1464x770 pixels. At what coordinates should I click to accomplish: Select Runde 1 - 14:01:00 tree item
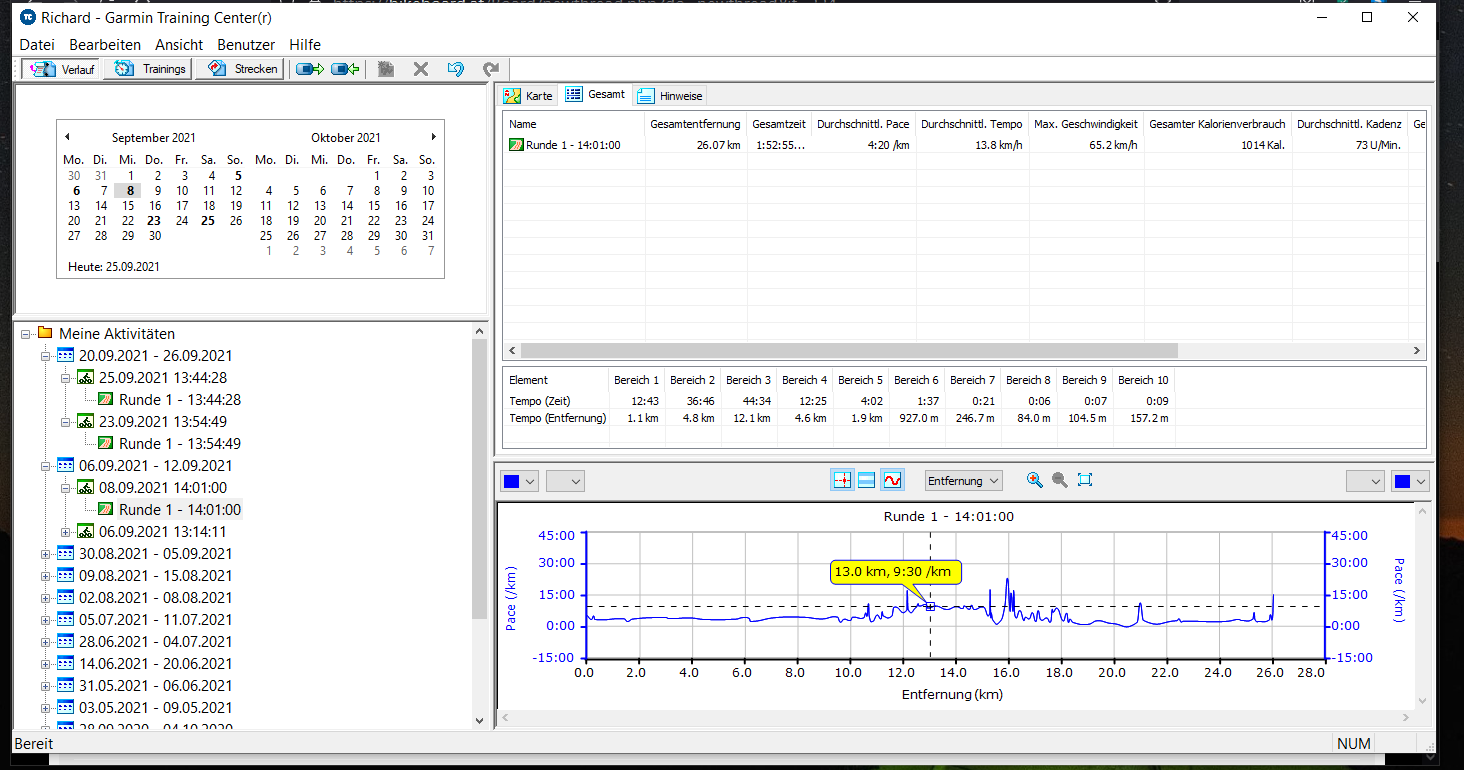tap(180, 510)
